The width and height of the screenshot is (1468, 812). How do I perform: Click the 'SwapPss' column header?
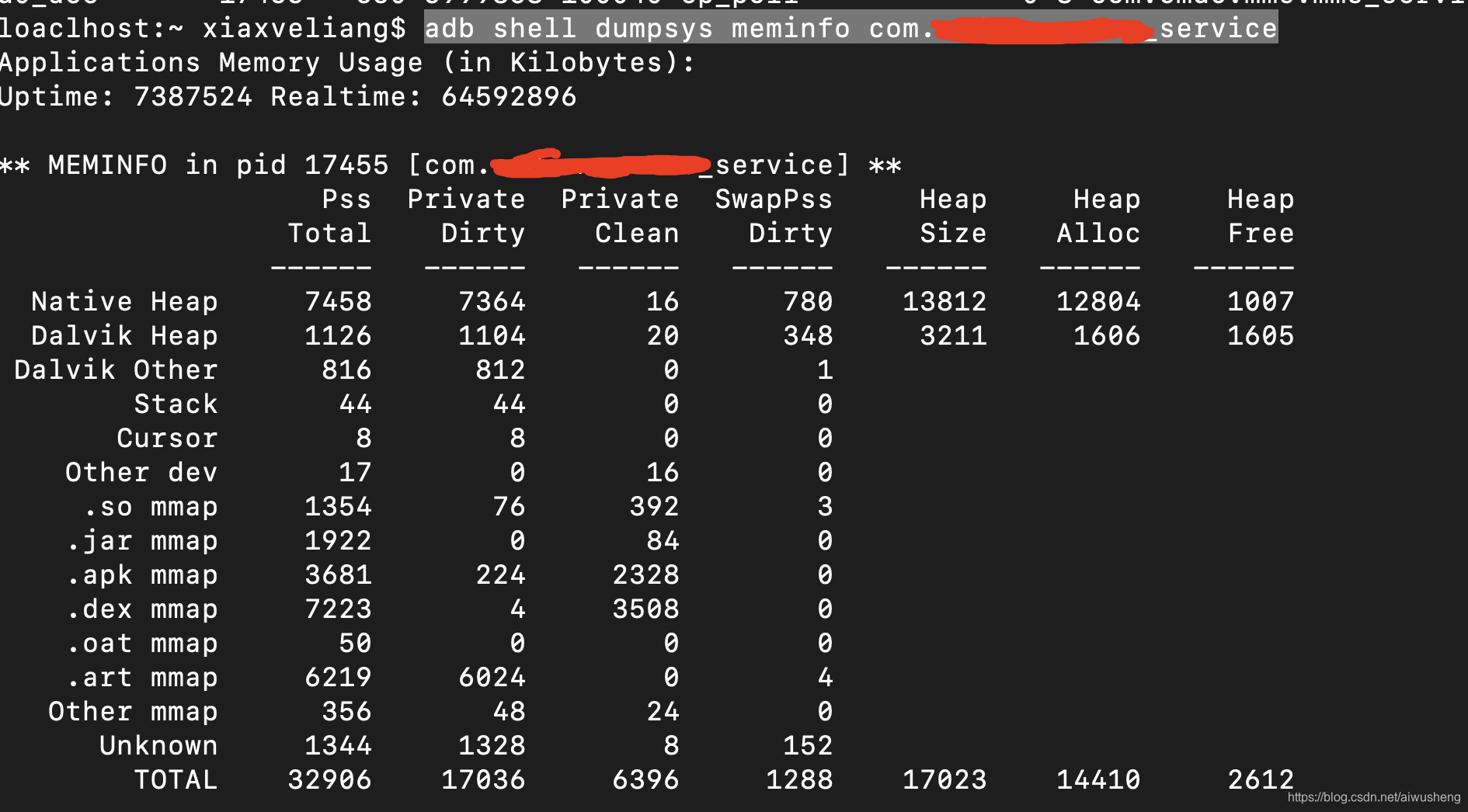(x=774, y=200)
